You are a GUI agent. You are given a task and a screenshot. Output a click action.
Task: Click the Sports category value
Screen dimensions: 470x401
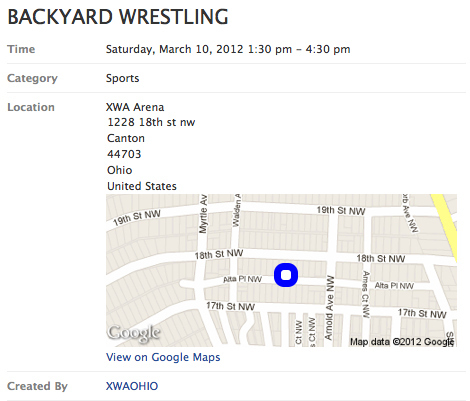pyautogui.click(x=122, y=78)
